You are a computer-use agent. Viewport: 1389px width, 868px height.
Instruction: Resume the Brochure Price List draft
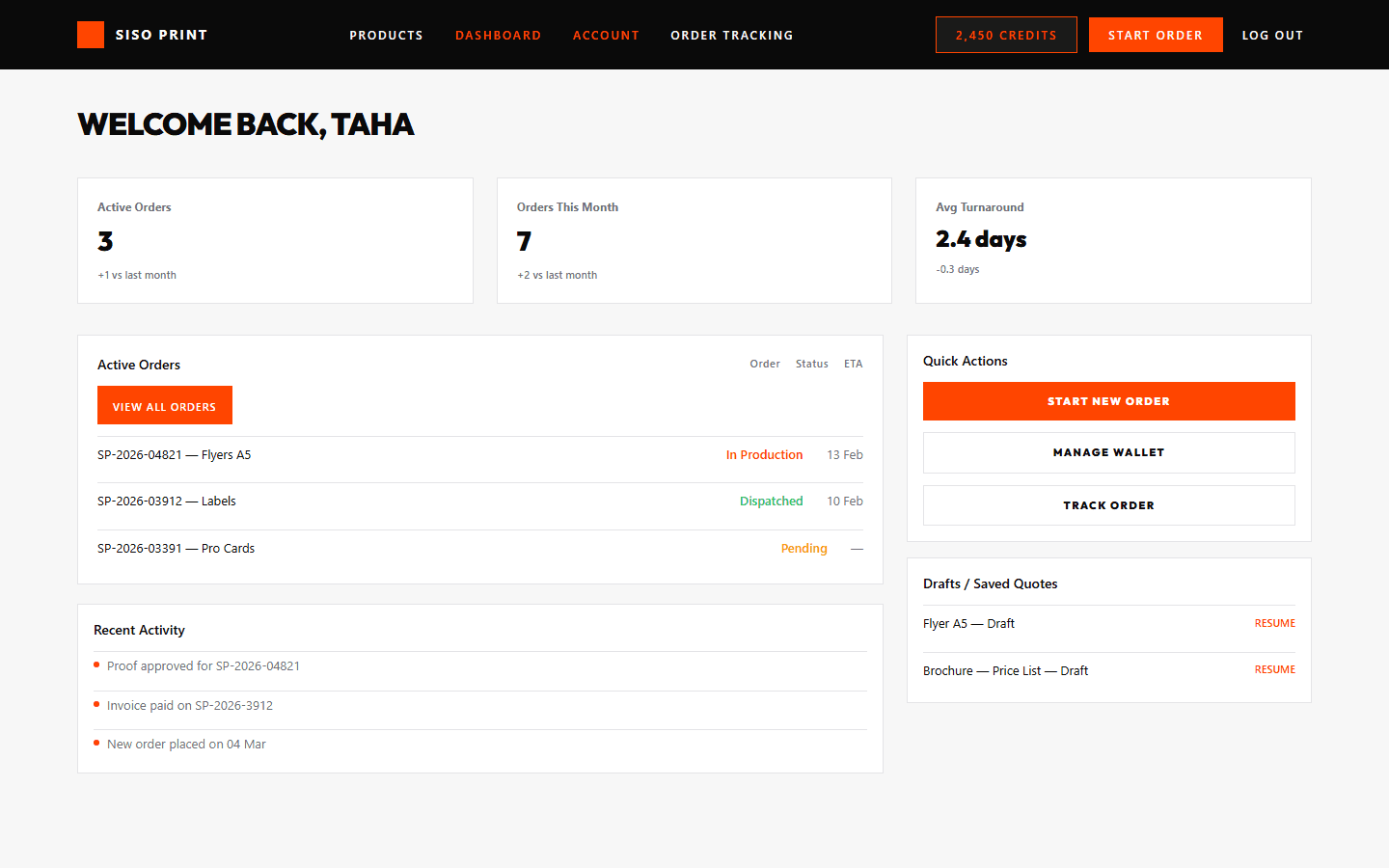point(1274,668)
